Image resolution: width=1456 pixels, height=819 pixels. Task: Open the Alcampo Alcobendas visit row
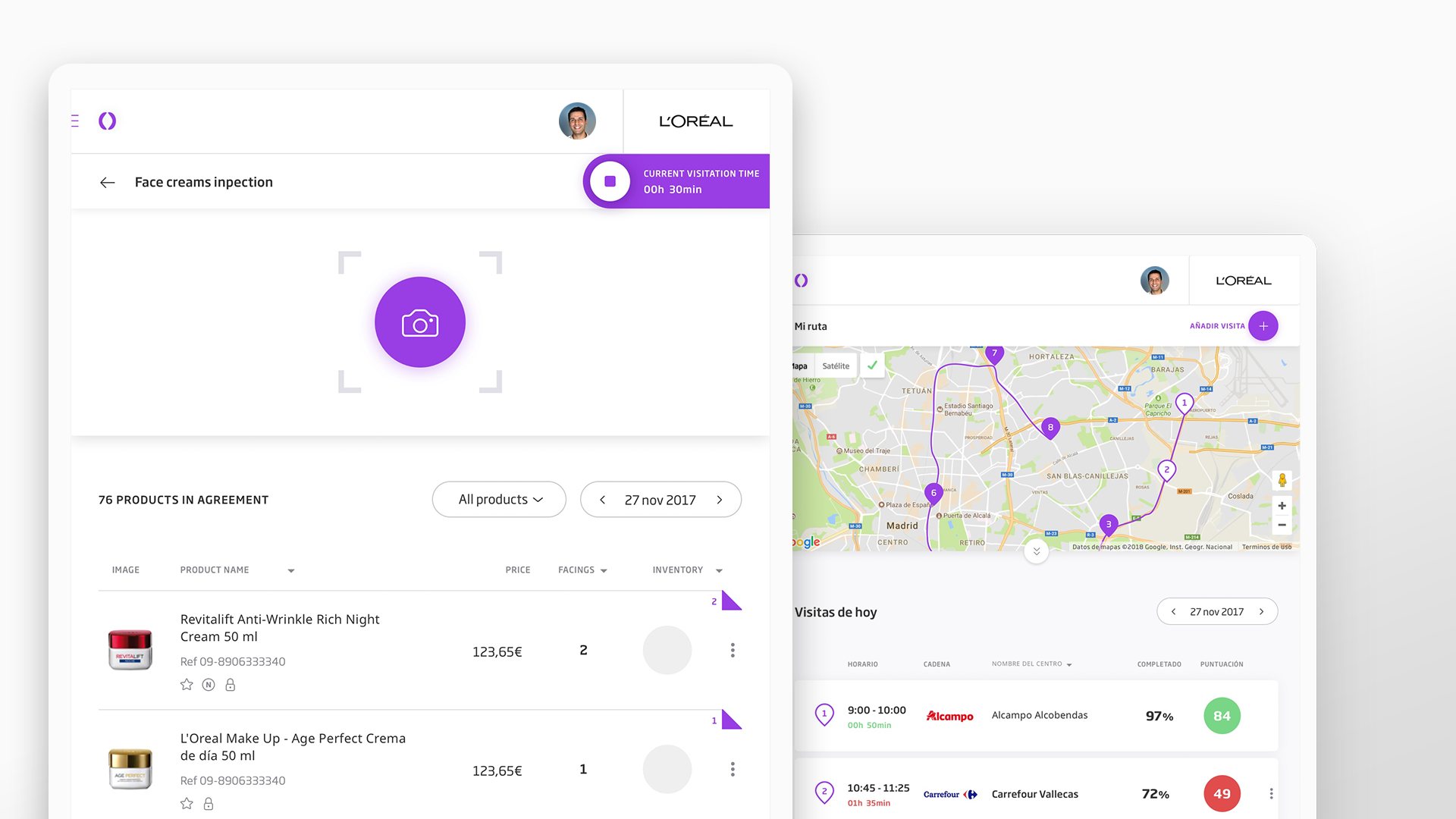coord(1036,716)
